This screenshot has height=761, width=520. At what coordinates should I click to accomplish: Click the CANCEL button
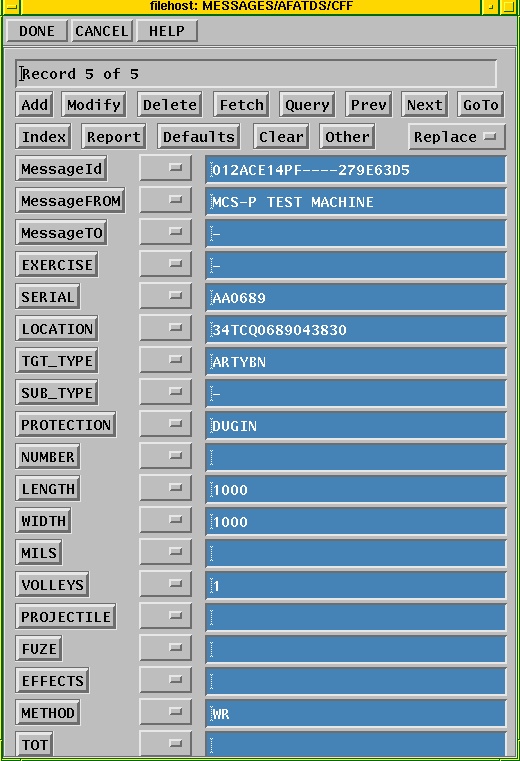point(102,31)
